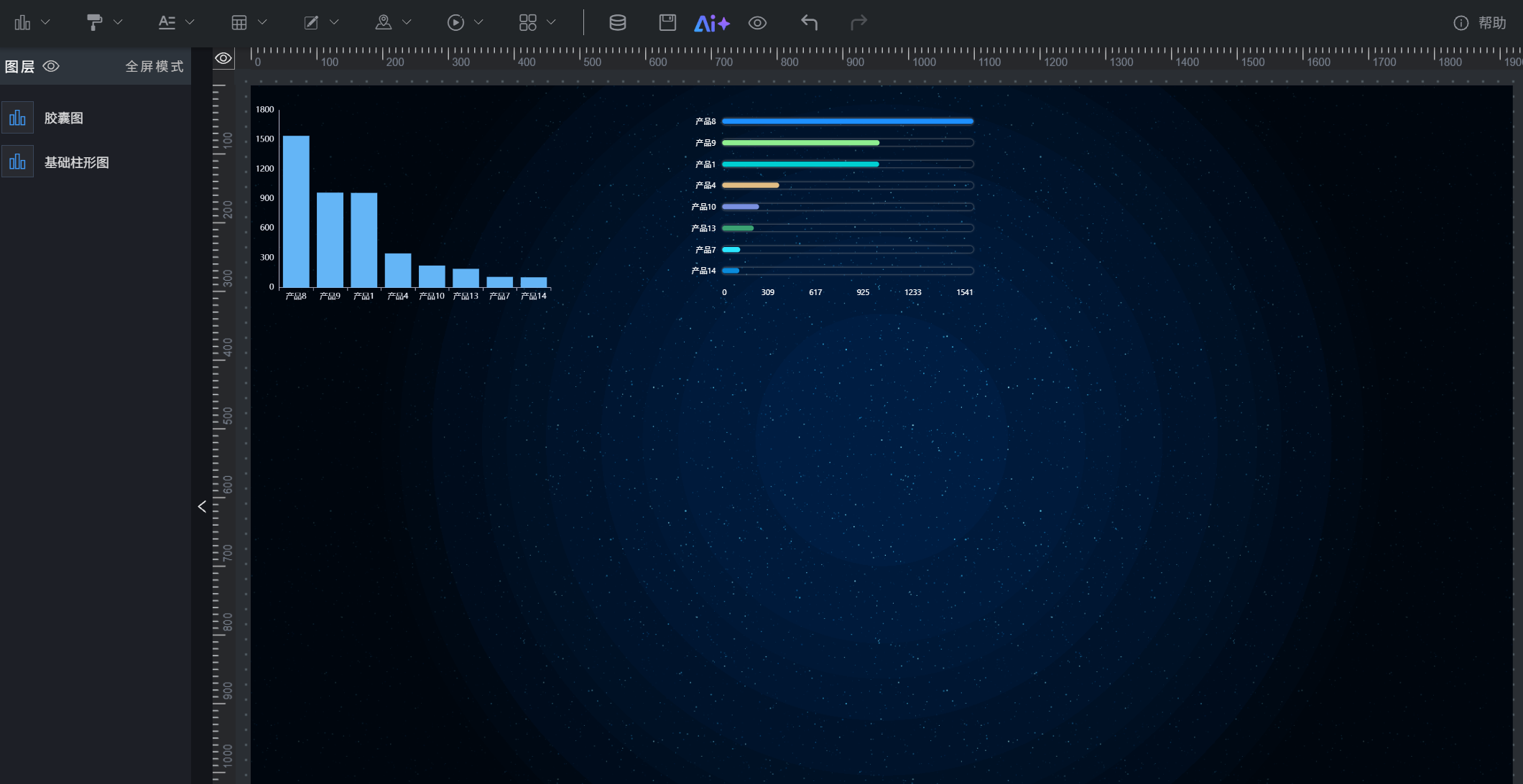The width and height of the screenshot is (1523, 784).
Task: Toggle ruler guides eye at ruler corner
Action: 223,59
